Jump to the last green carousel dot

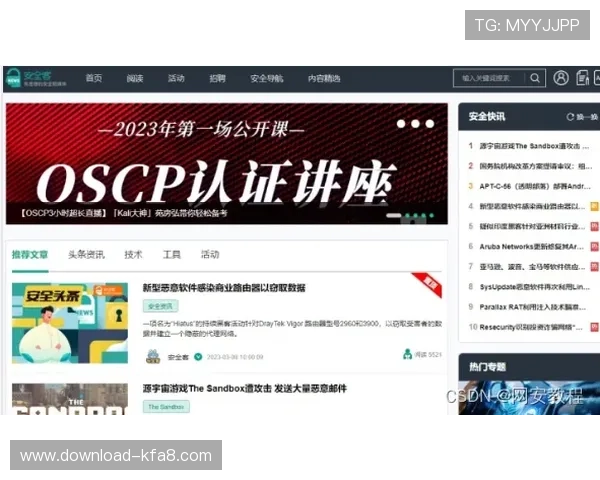pyautogui.click(x=432, y=216)
